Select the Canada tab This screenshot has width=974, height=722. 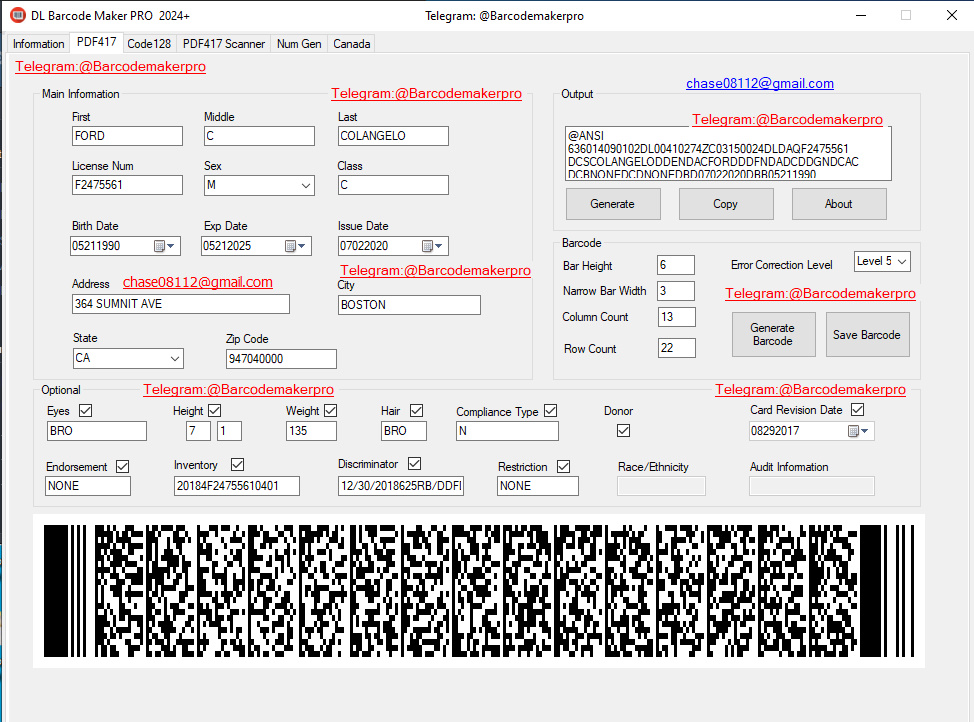click(x=352, y=44)
